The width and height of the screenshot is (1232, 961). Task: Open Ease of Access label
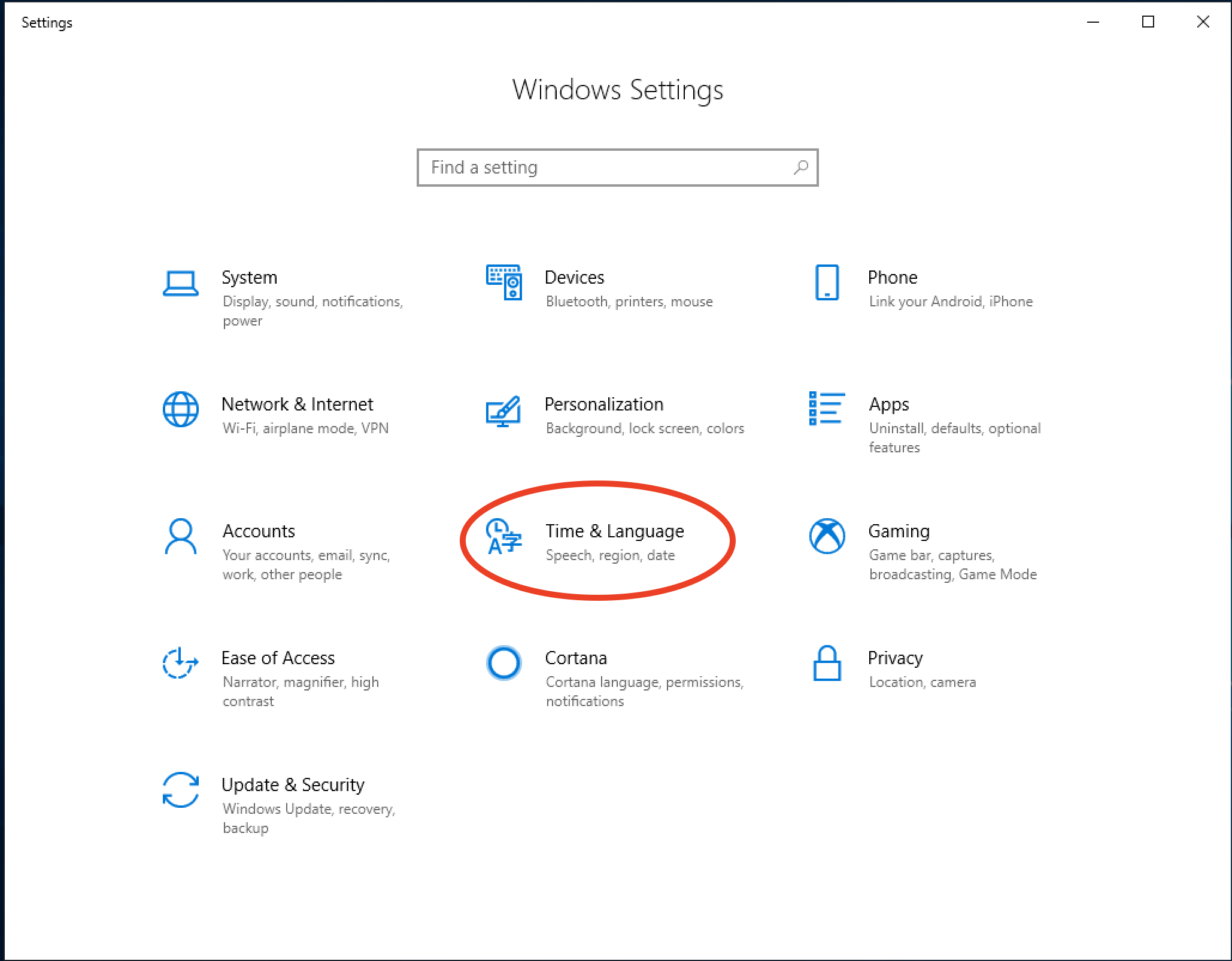pos(278,658)
